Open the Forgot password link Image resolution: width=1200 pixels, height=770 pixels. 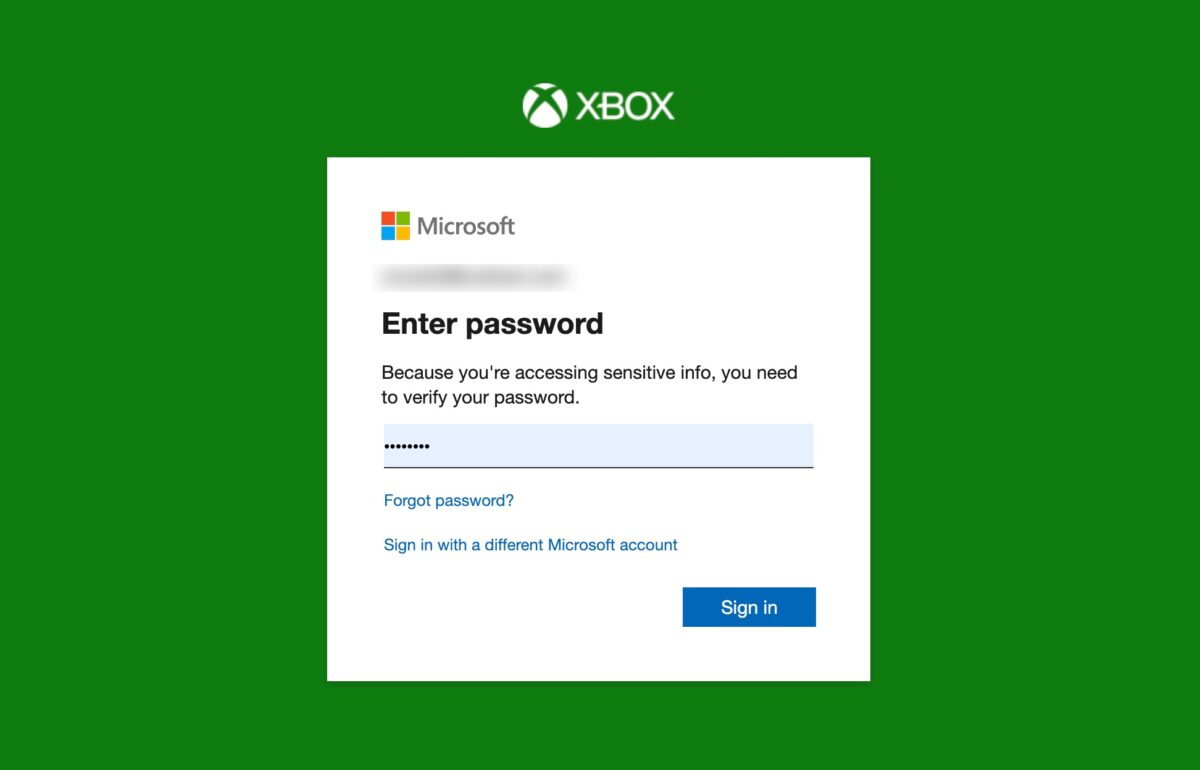449,500
